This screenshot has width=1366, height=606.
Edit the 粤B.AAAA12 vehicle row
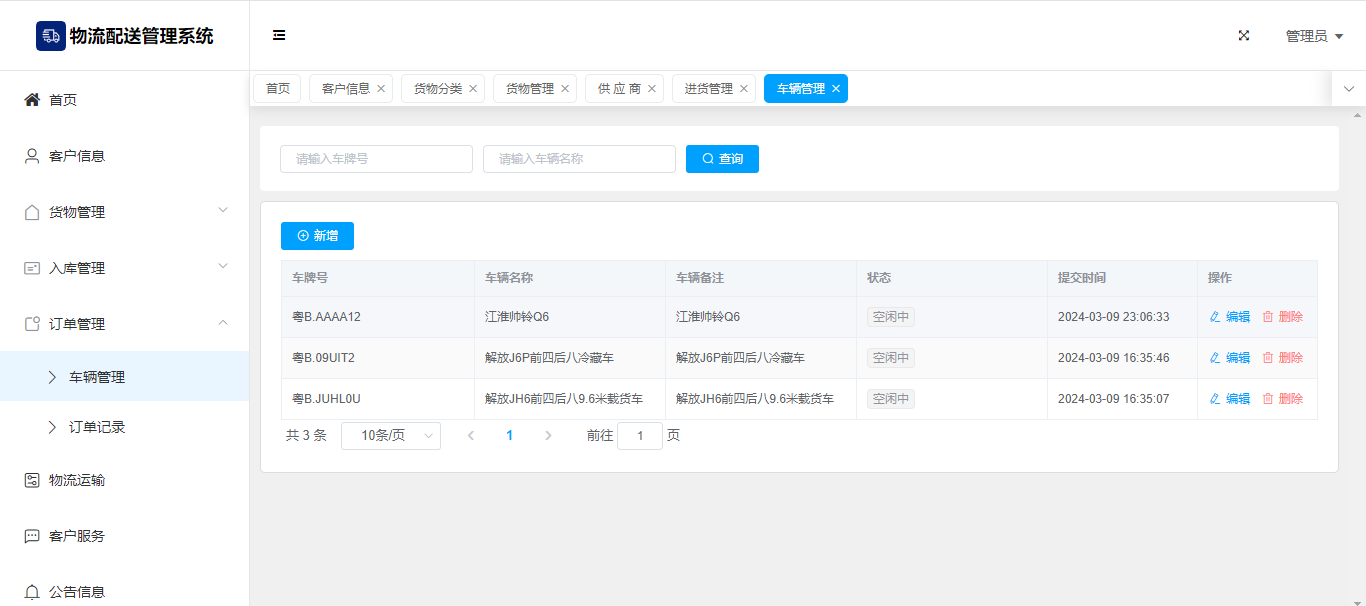pos(1230,317)
